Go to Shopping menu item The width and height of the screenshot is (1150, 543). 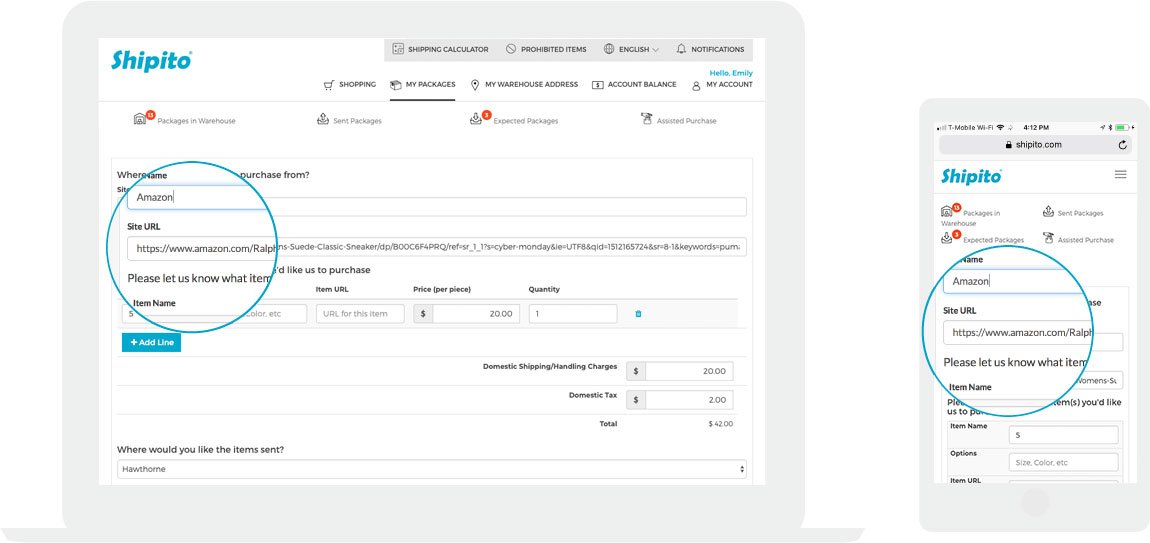349,85
